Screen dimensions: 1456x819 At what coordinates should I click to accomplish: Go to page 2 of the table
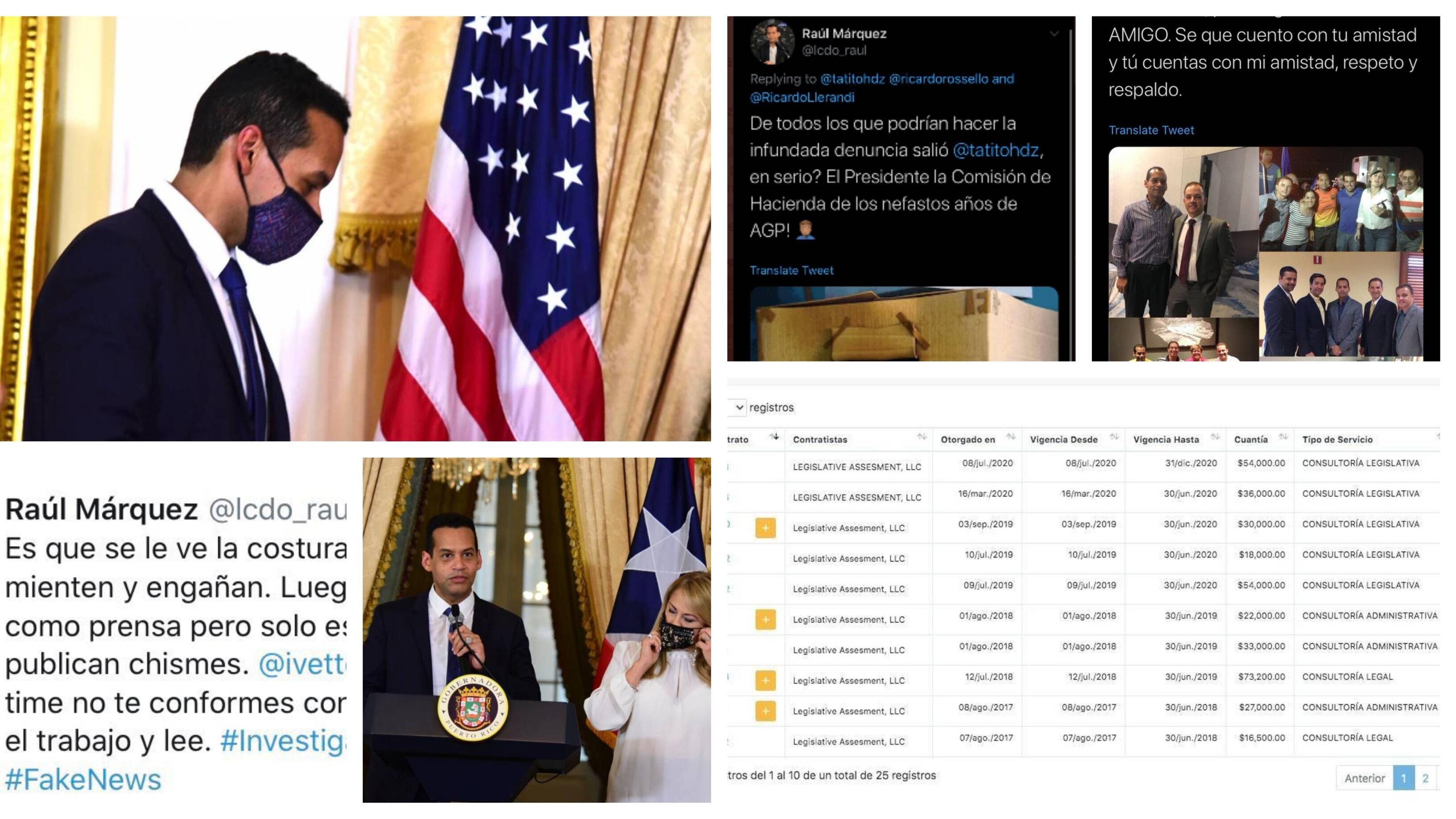tap(1426, 778)
